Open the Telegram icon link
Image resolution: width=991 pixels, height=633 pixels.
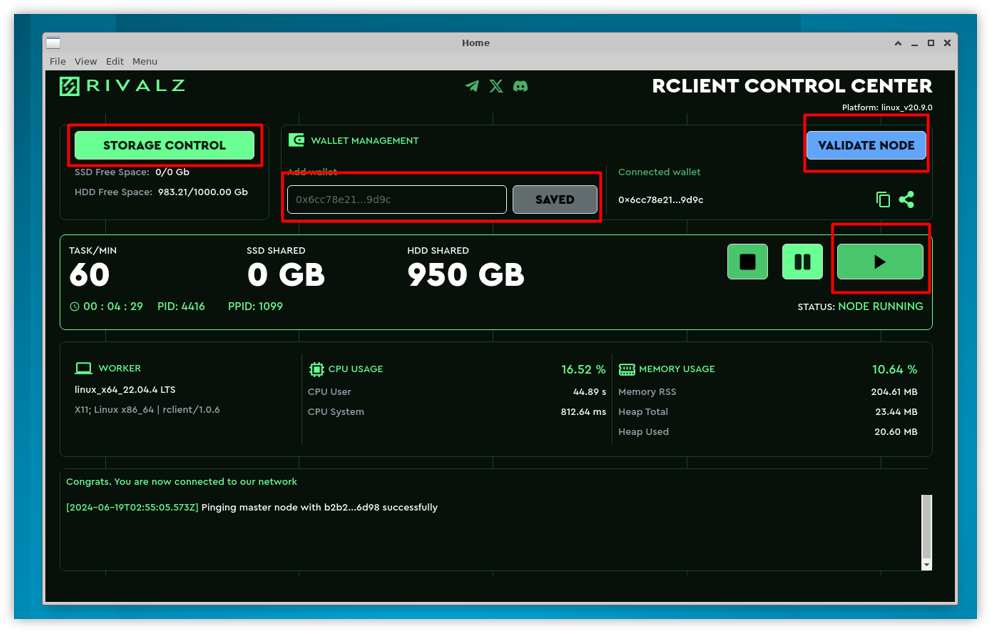[x=472, y=86]
